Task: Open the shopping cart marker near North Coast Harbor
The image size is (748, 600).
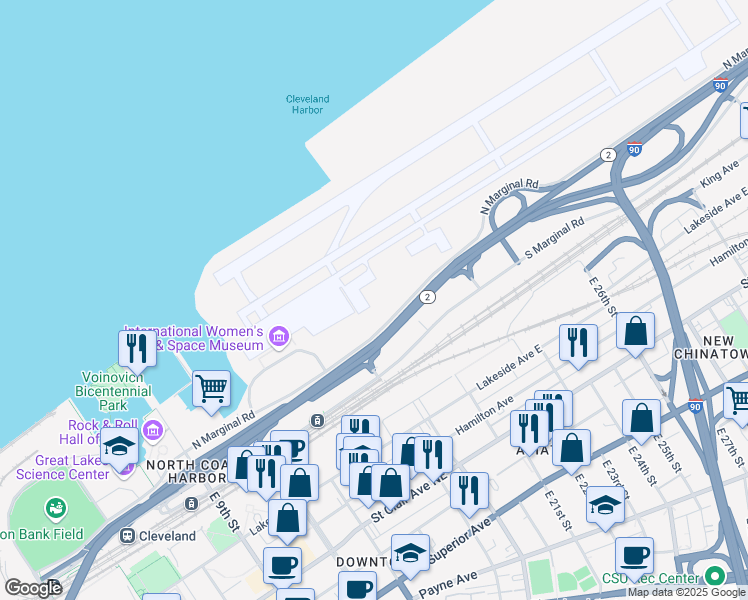Action: 212,391
